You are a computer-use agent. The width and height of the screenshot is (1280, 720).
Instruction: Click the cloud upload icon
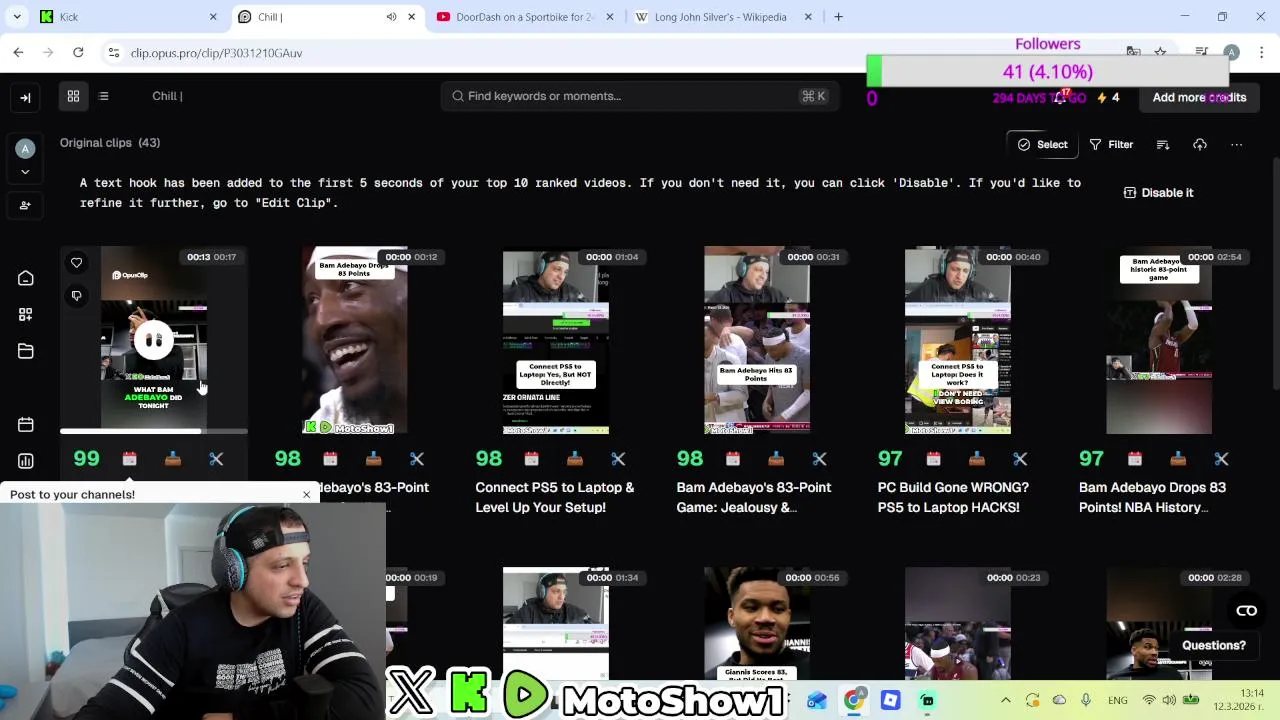(1200, 145)
